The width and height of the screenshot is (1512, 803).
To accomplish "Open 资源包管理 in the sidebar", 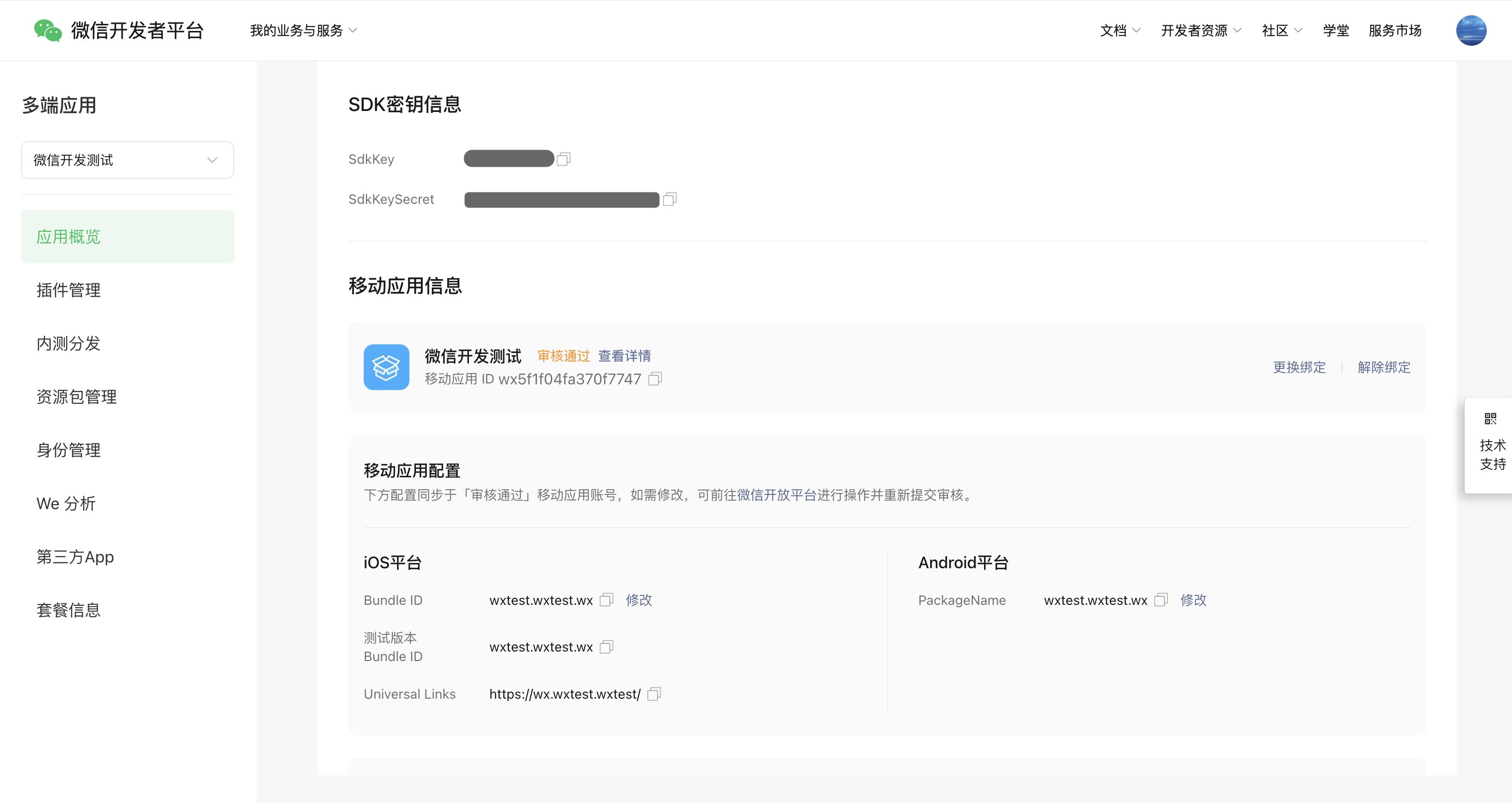I will coord(128,397).
